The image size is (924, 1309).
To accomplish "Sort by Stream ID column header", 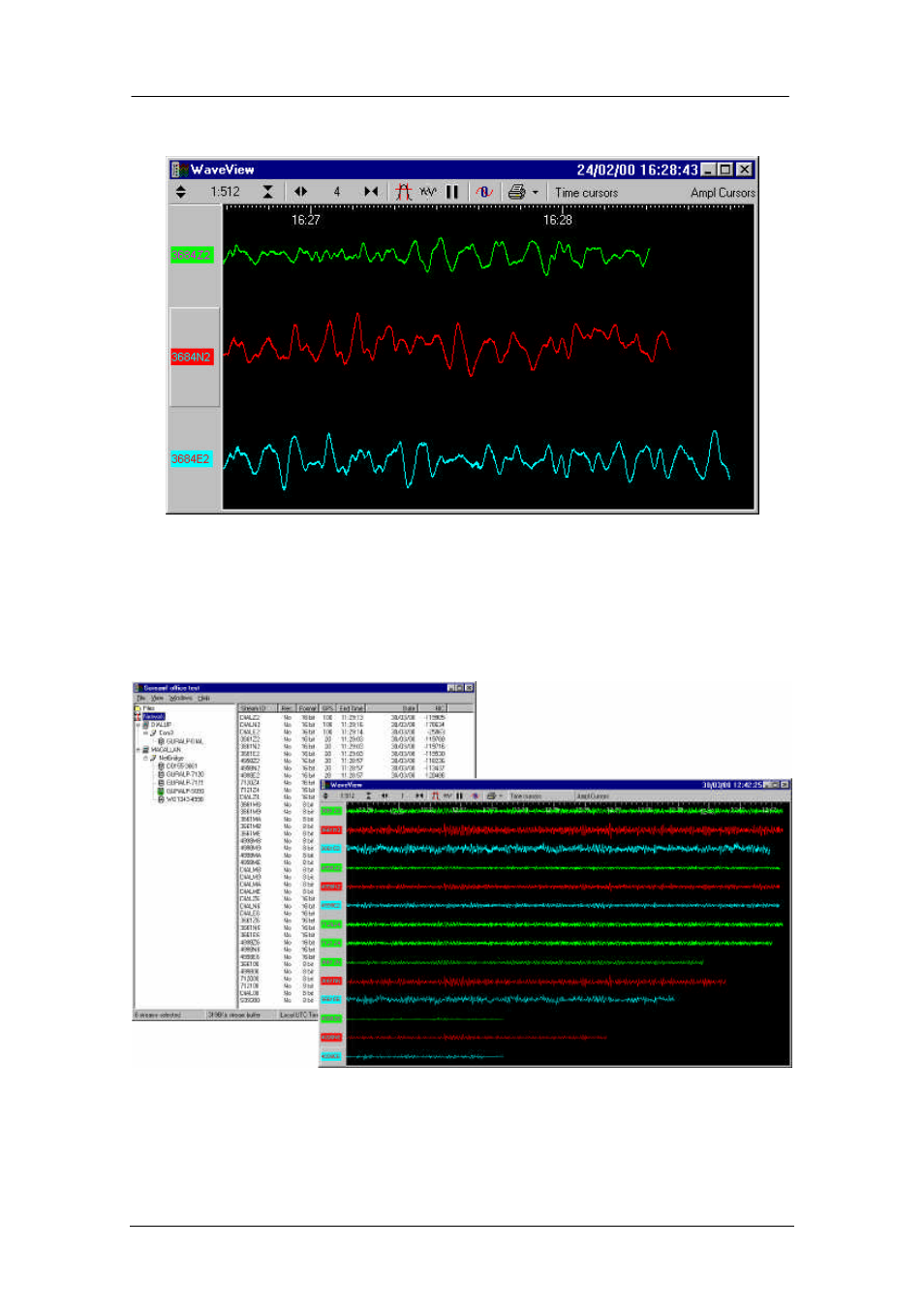I will [260, 708].
